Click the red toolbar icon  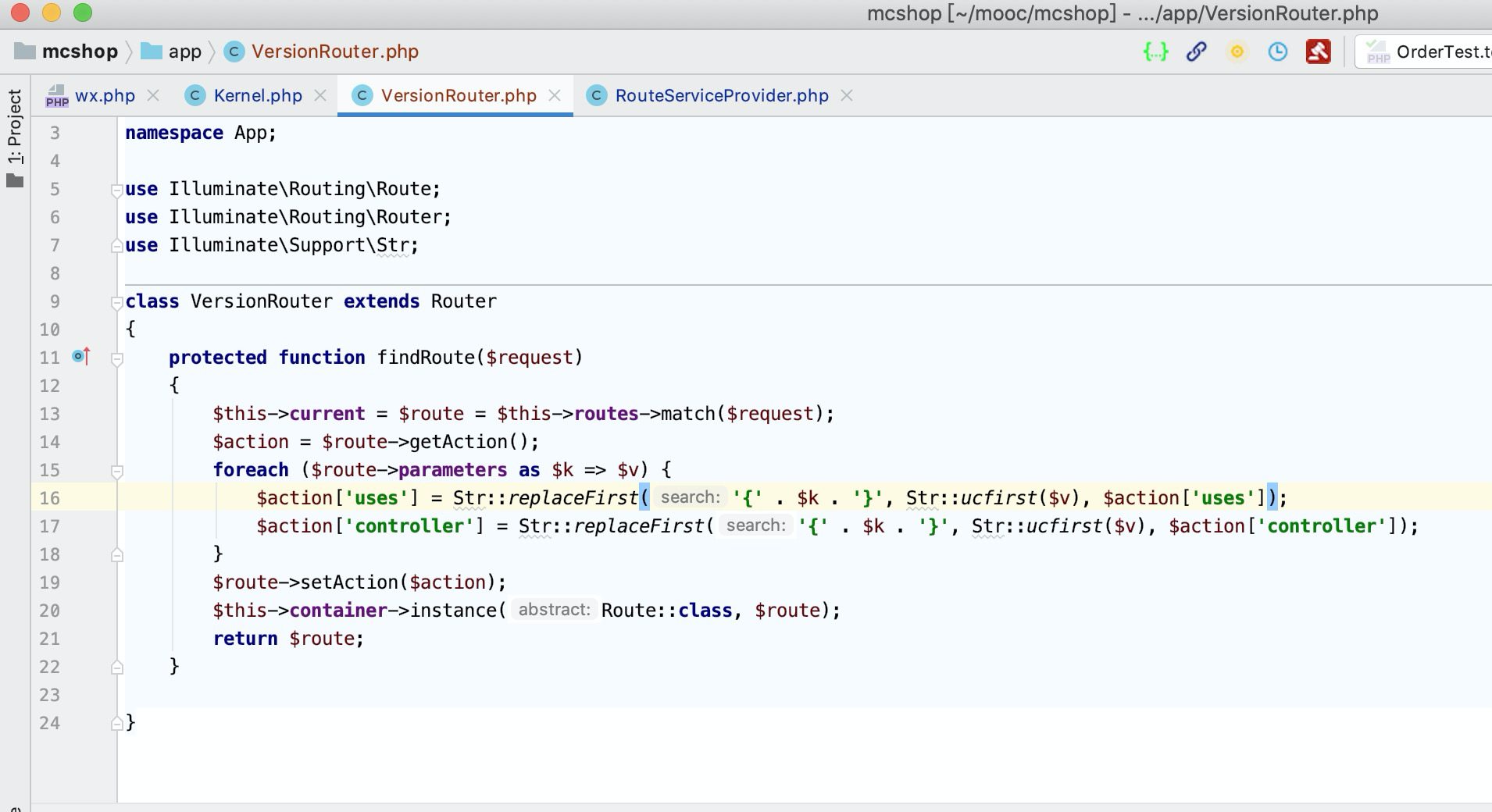1319,52
